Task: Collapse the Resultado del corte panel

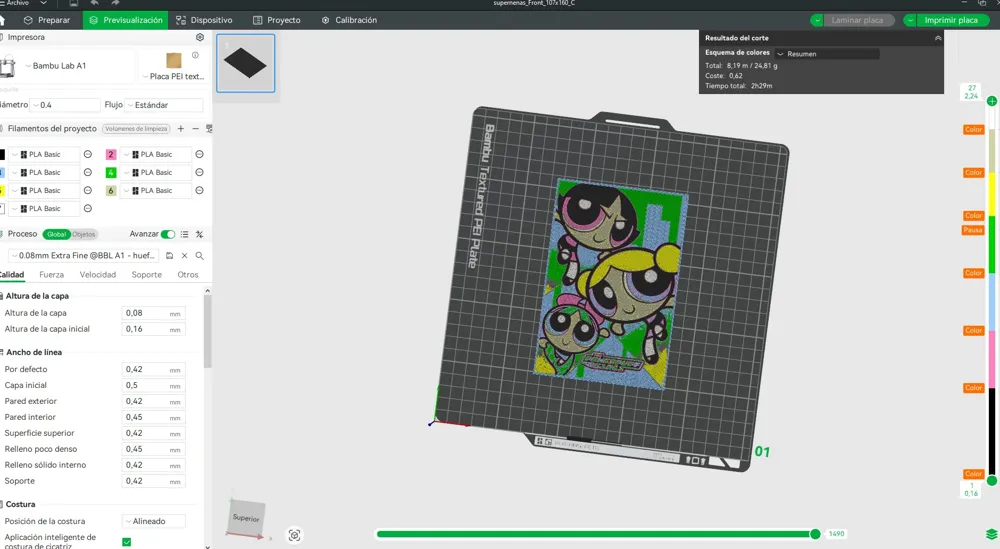Action: coord(938,38)
